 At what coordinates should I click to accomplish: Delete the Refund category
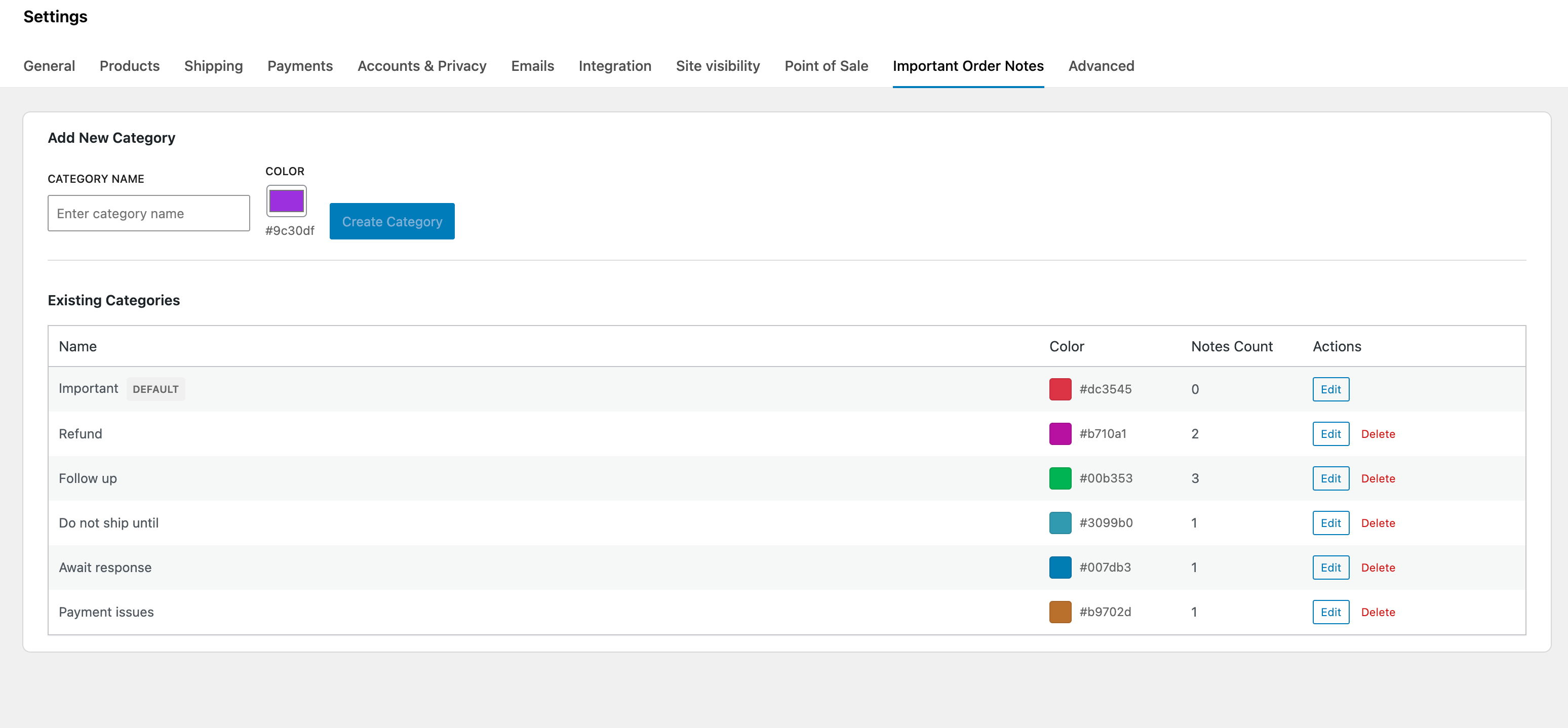[x=1378, y=434]
